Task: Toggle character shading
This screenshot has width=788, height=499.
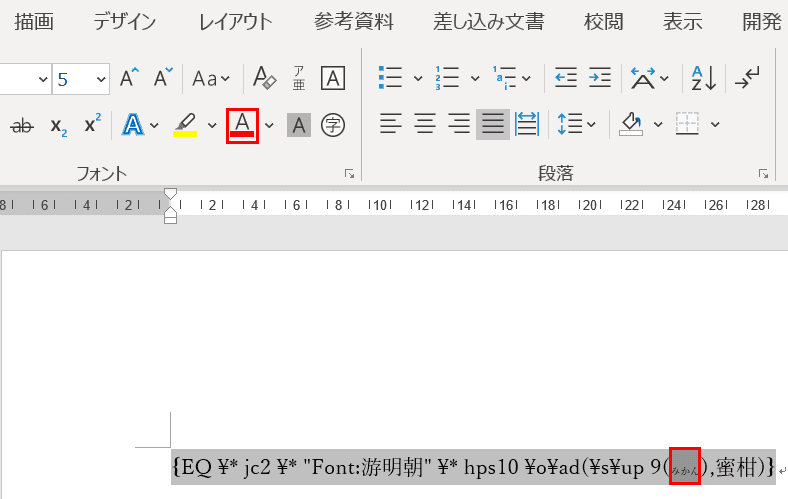Action: (299, 125)
